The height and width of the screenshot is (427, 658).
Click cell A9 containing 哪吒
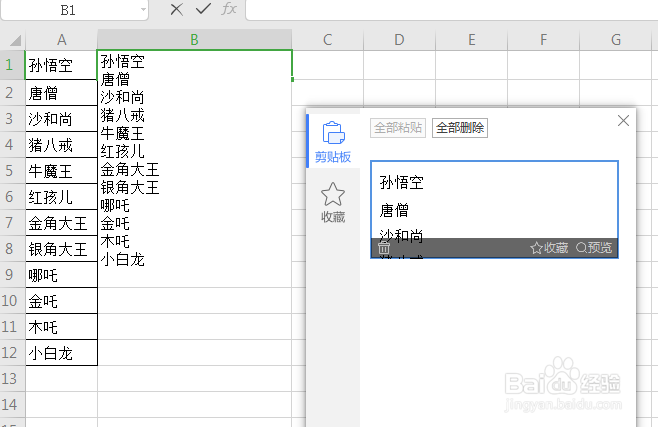click(61, 275)
